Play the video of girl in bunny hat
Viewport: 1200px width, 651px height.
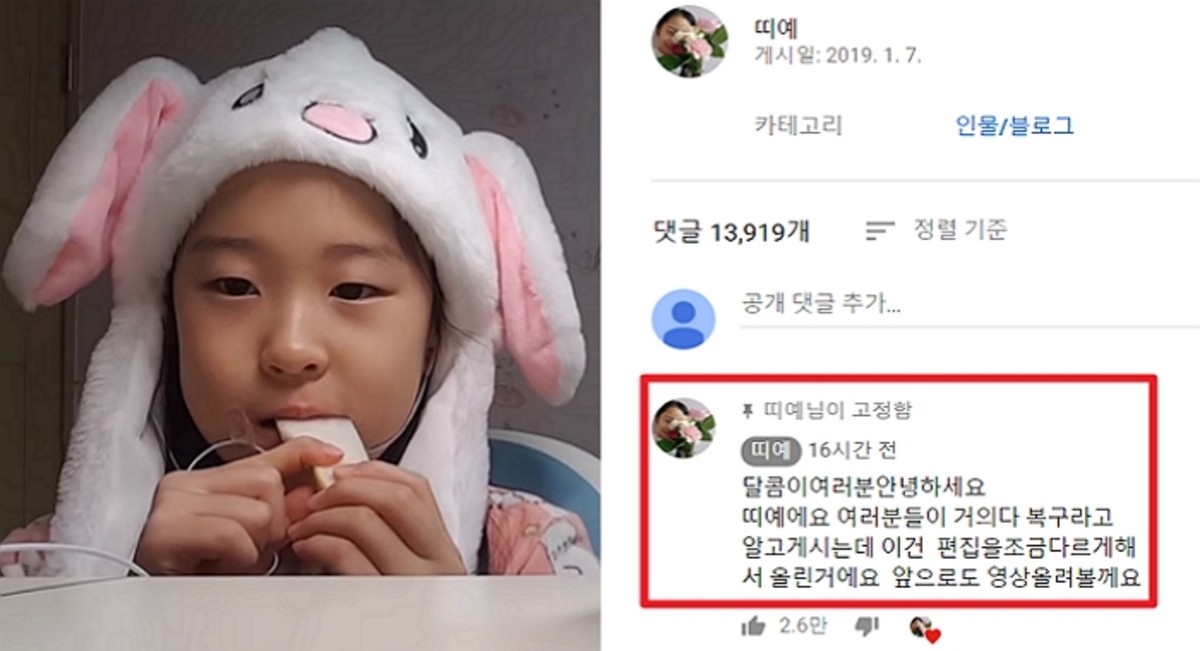pyautogui.click(x=300, y=325)
